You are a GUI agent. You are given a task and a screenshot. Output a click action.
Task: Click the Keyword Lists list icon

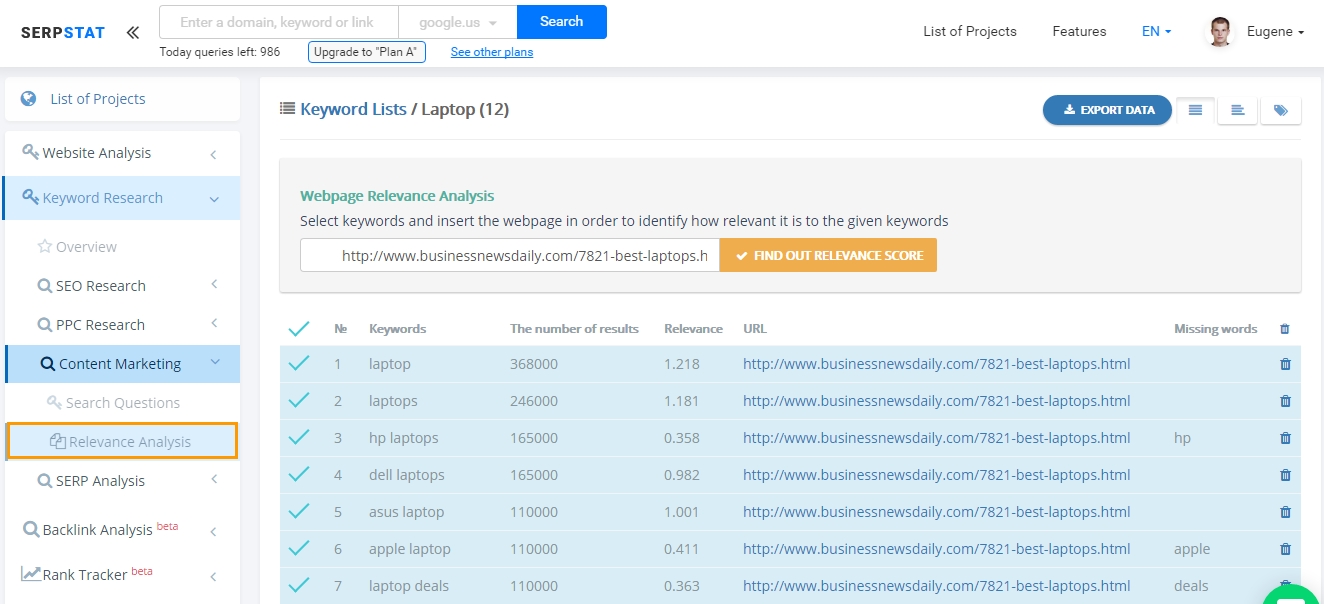tap(287, 109)
